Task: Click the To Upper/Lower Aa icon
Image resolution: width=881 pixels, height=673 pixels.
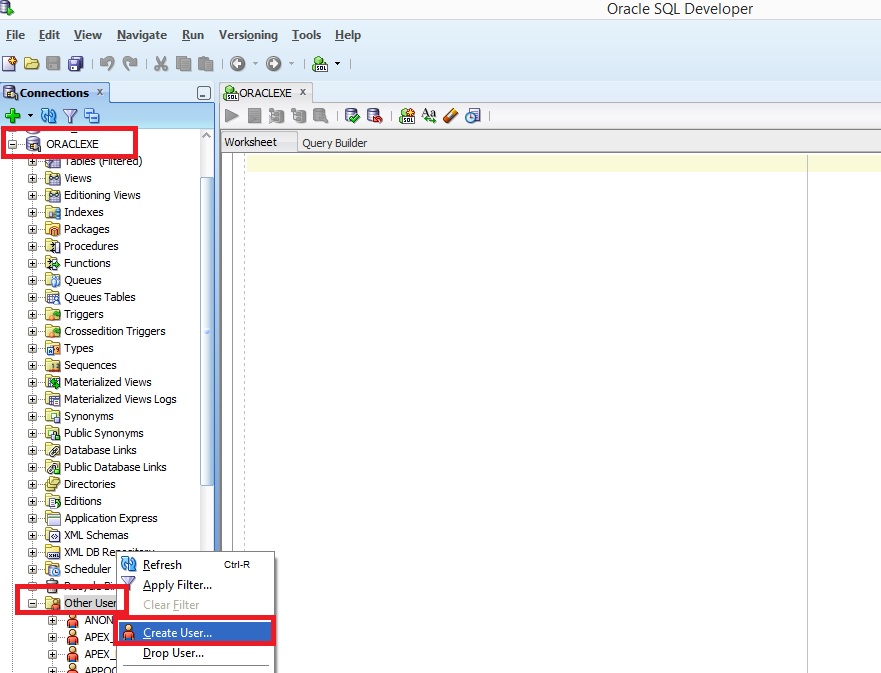Action: [429, 115]
